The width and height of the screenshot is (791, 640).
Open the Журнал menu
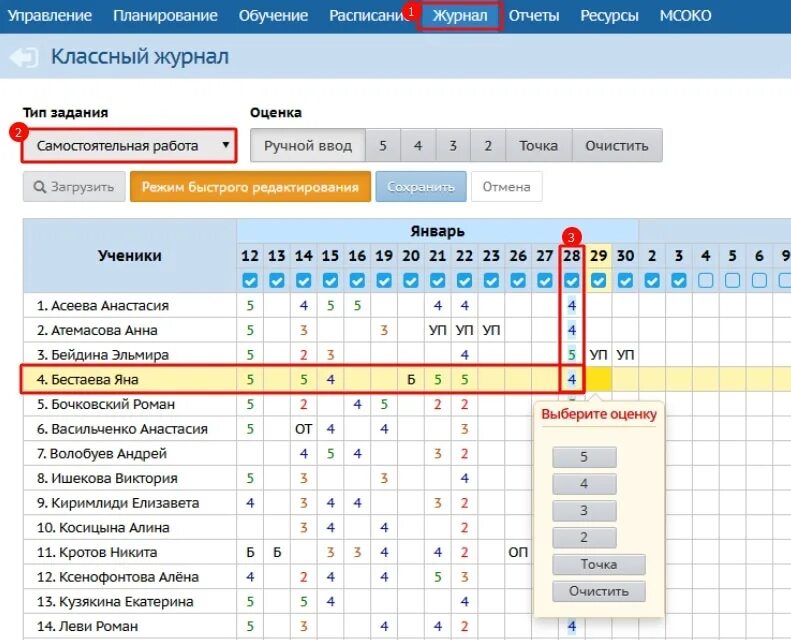pyautogui.click(x=460, y=16)
